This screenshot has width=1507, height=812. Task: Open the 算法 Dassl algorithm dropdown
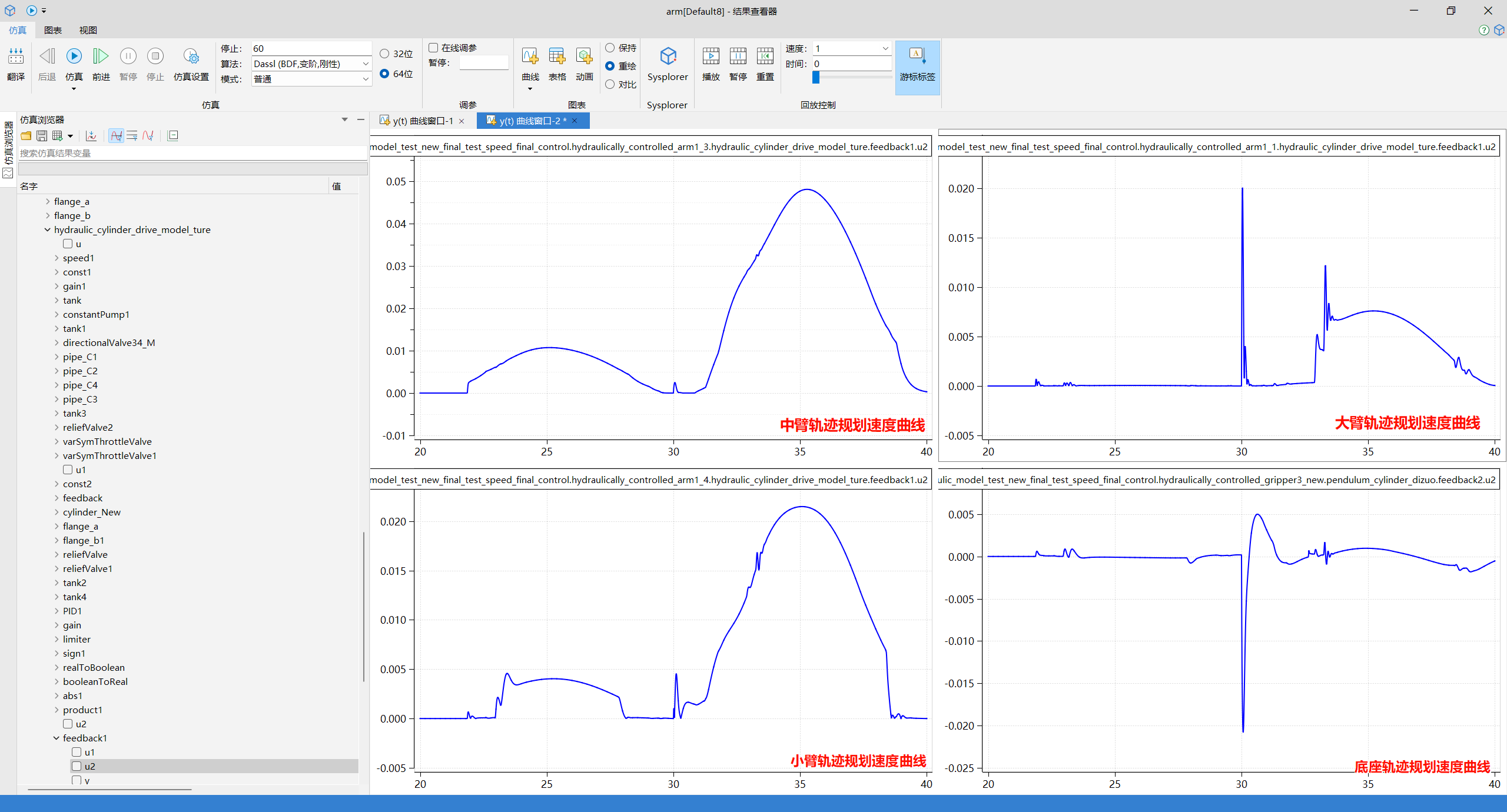pyautogui.click(x=311, y=64)
